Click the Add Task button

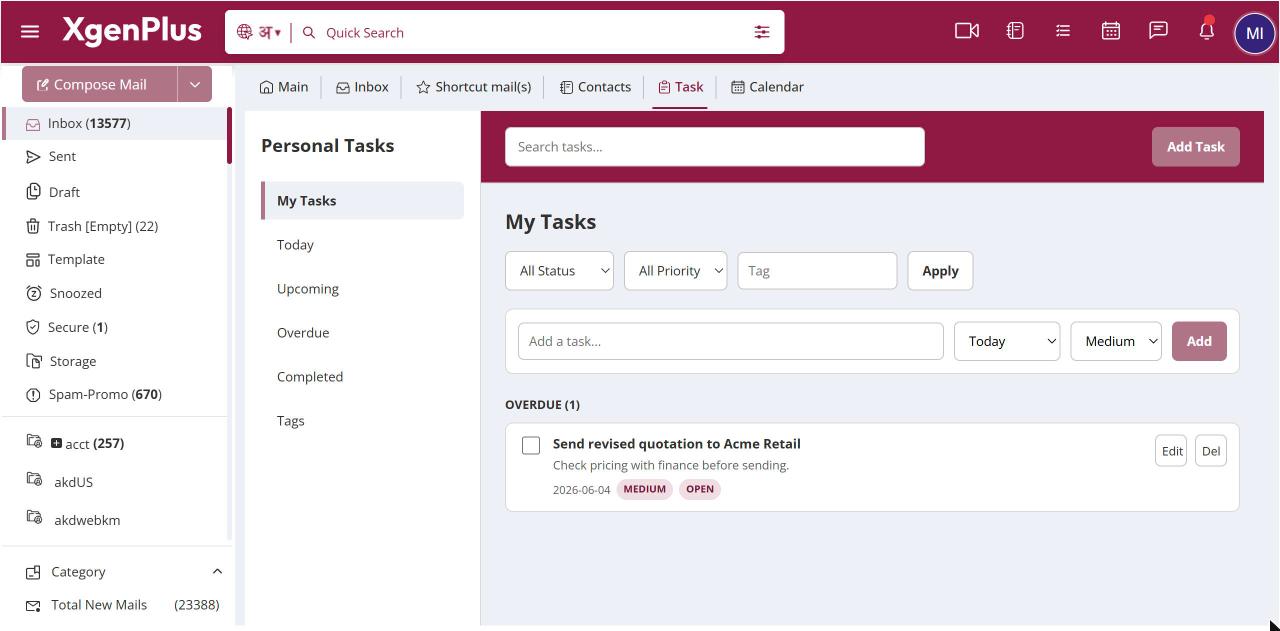click(1195, 146)
